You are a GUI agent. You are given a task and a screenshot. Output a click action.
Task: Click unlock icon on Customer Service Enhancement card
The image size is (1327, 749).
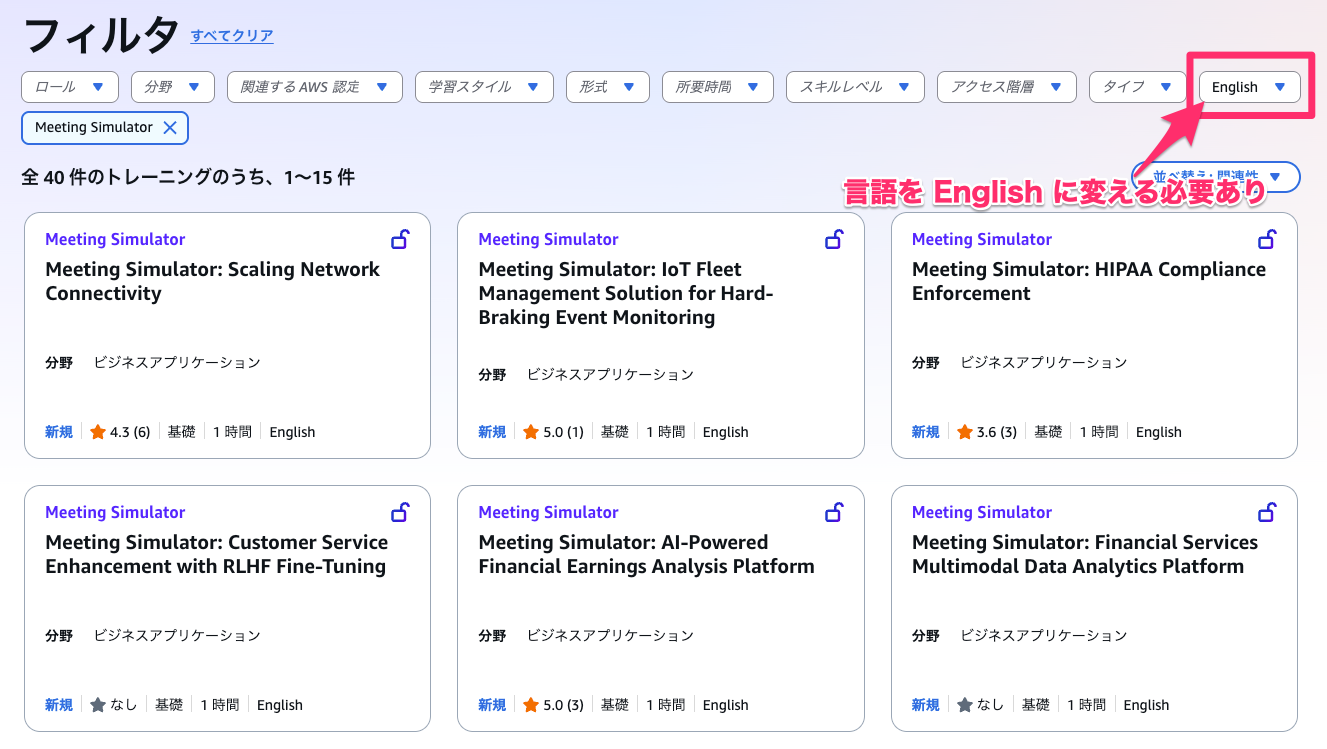[x=400, y=512]
